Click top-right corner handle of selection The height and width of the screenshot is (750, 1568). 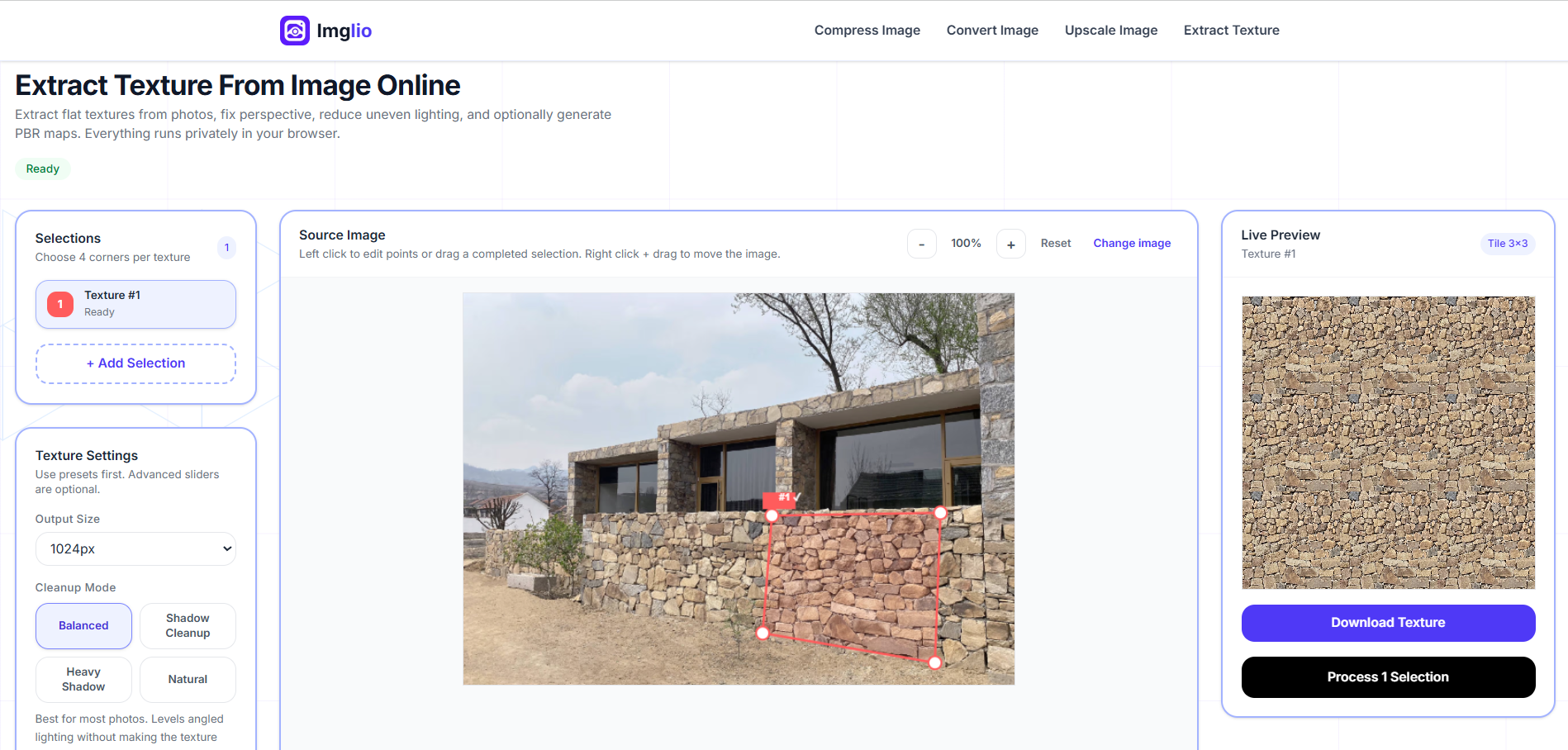pos(940,513)
